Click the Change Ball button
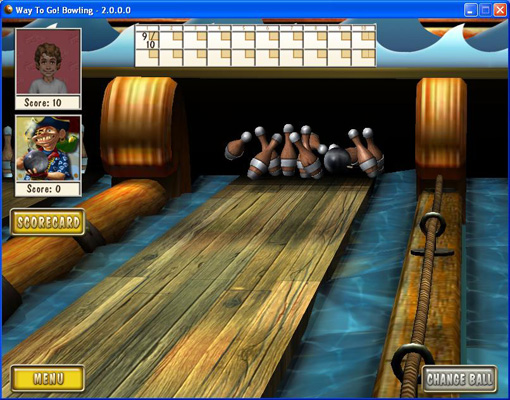The height and width of the screenshot is (400, 510). pos(460,379)
